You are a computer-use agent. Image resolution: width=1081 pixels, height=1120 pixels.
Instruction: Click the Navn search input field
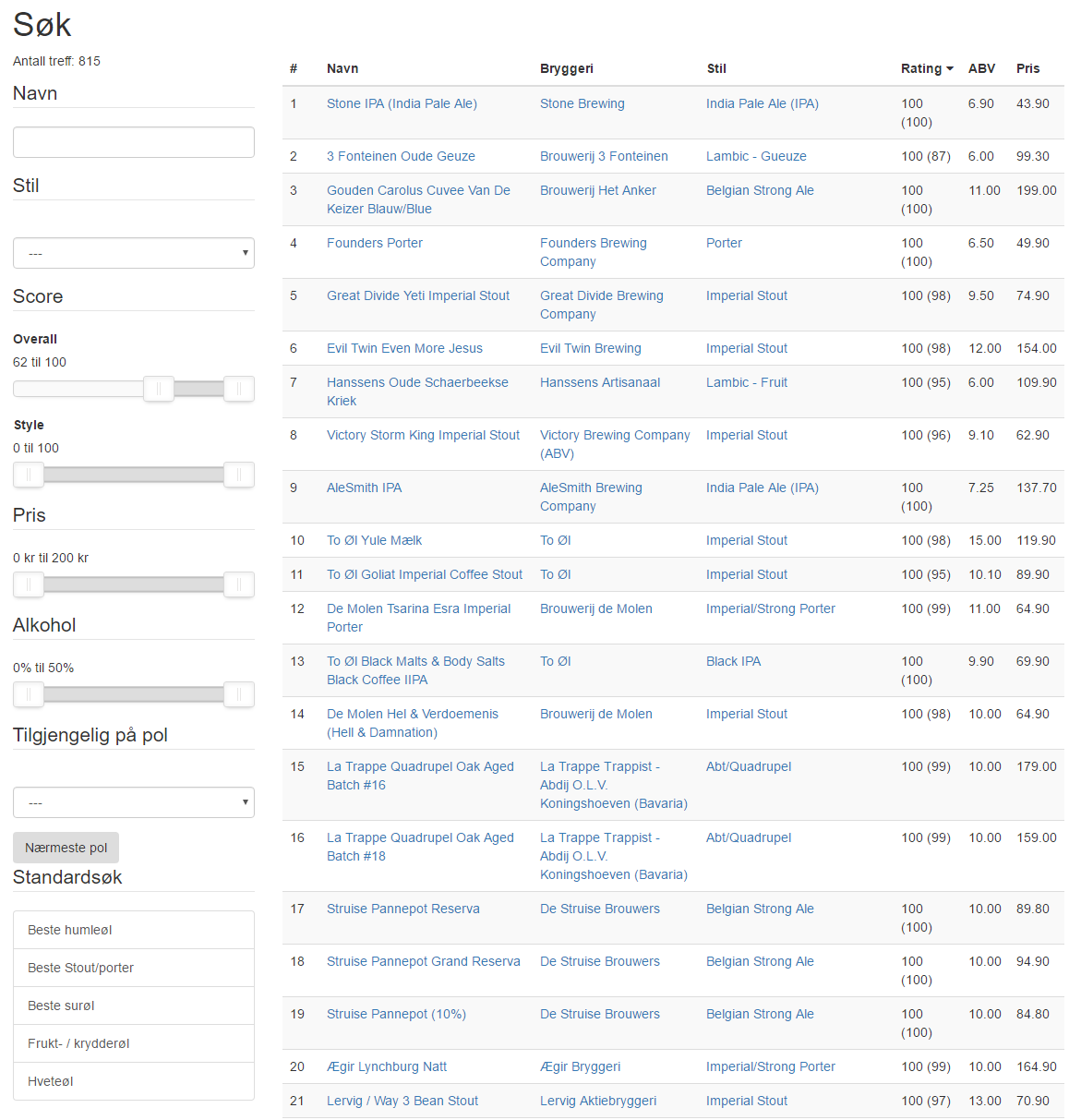tap(134, 142)
